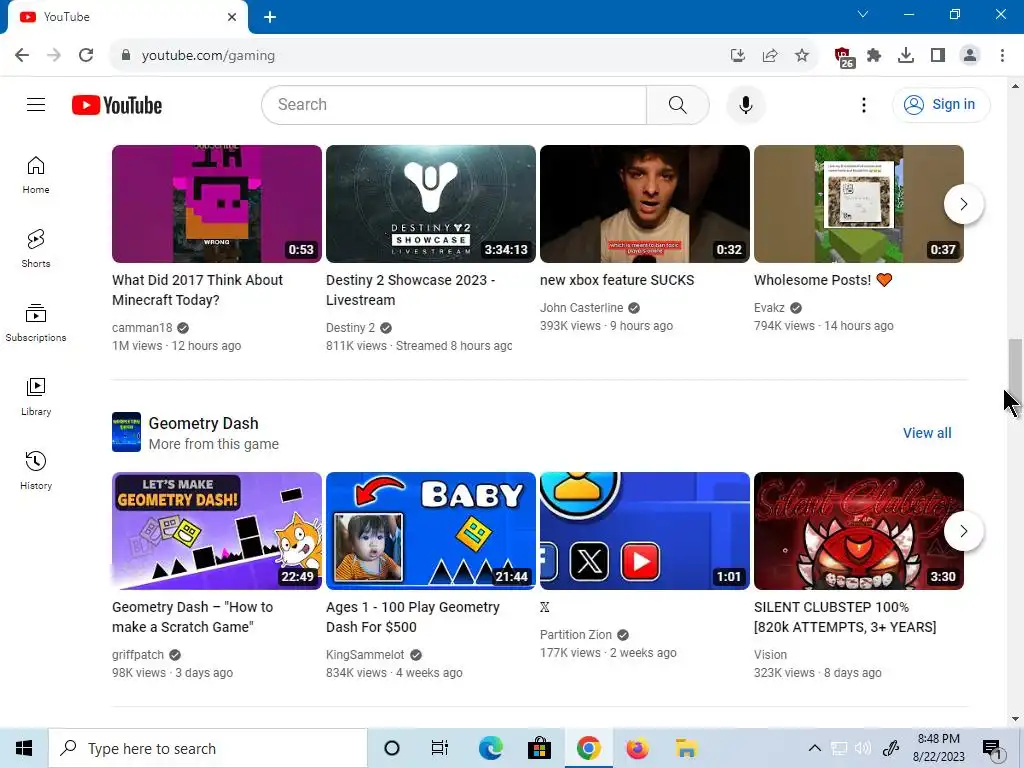Open camman18 channel link
This screenshot has width=1024, height=768.
142,328
